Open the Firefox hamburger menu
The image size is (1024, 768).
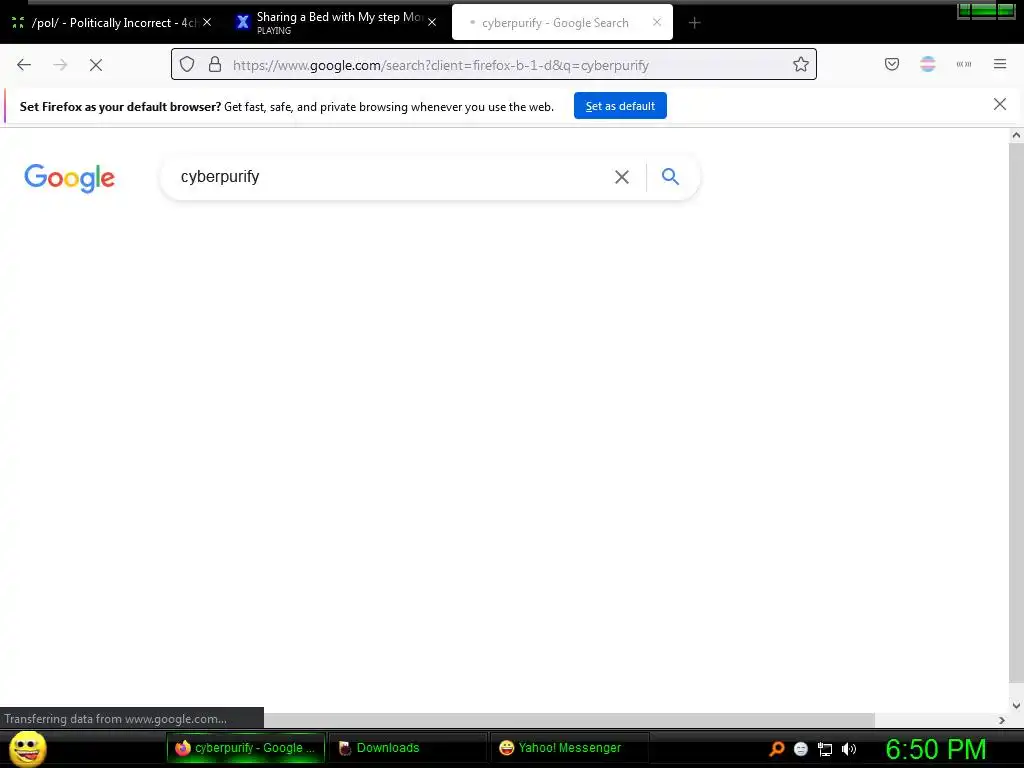(1000, 64)
